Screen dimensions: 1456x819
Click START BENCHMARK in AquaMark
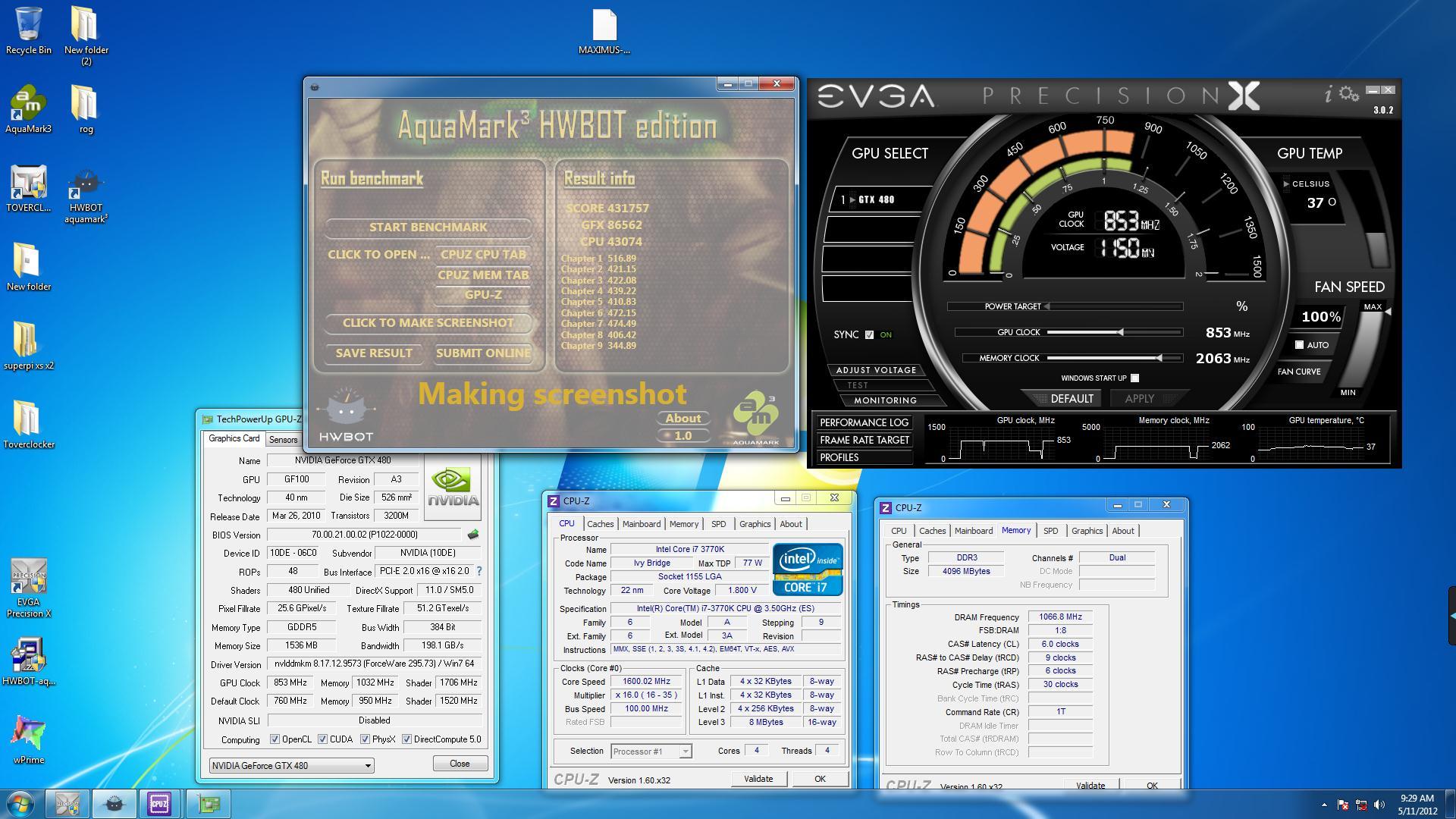[x=428, y=227]
